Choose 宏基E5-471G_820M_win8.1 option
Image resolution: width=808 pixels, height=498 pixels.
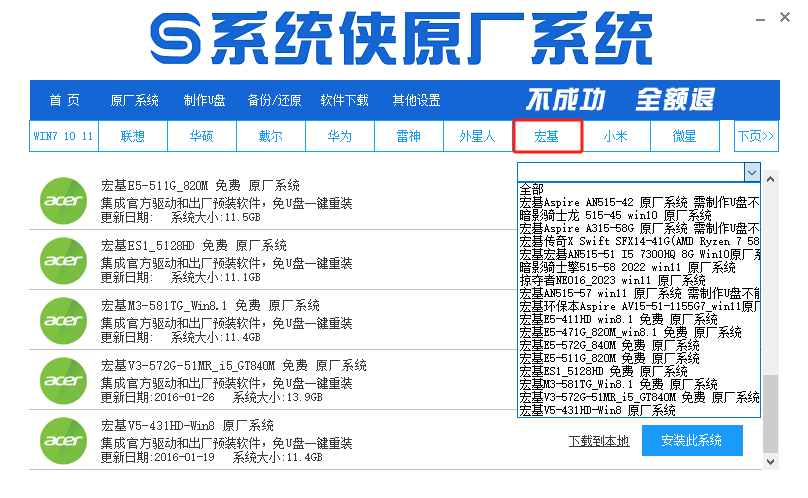(639, 332)
